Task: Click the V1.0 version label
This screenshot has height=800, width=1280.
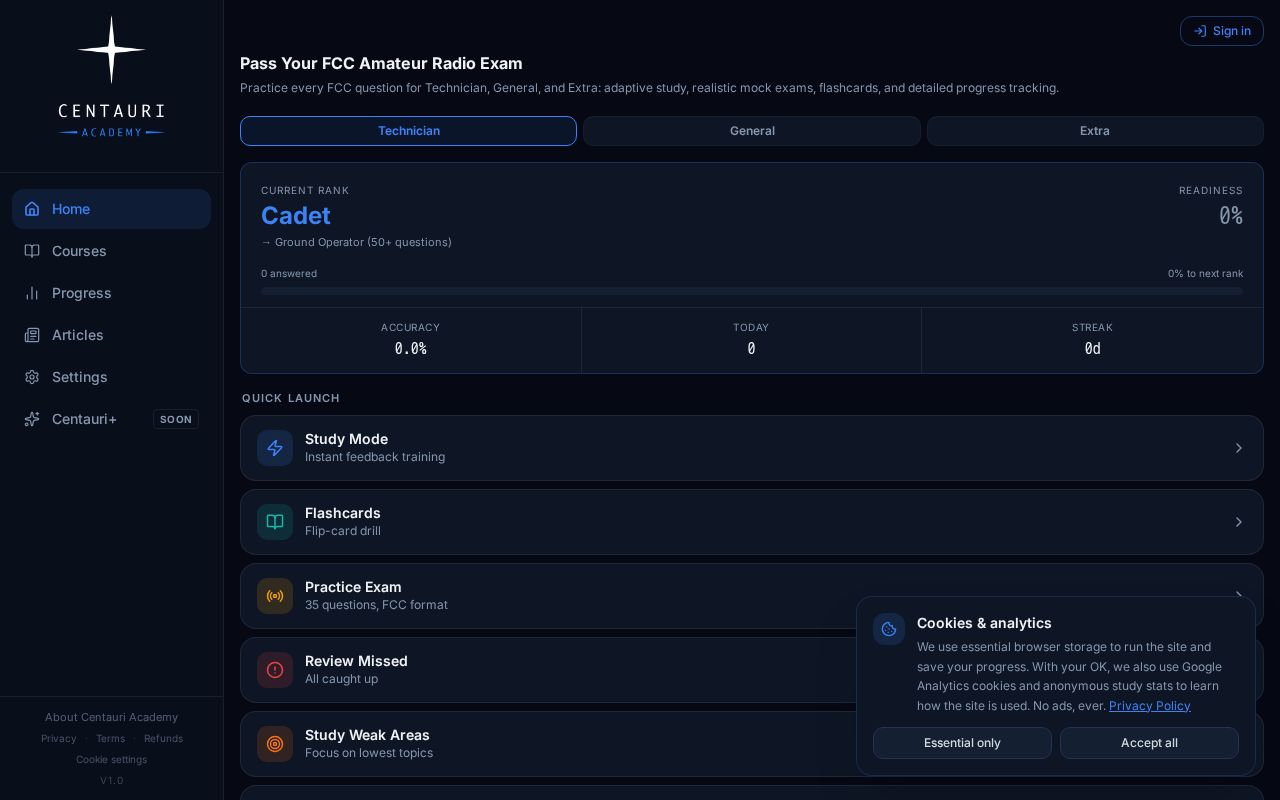Action: click(x=111, y=780)
